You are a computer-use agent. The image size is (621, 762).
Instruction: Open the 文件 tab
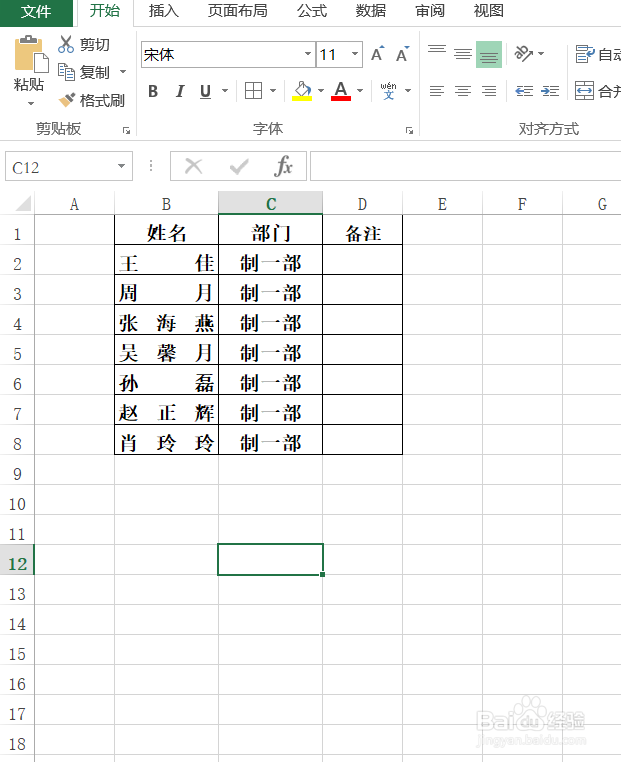coord(36,12)
